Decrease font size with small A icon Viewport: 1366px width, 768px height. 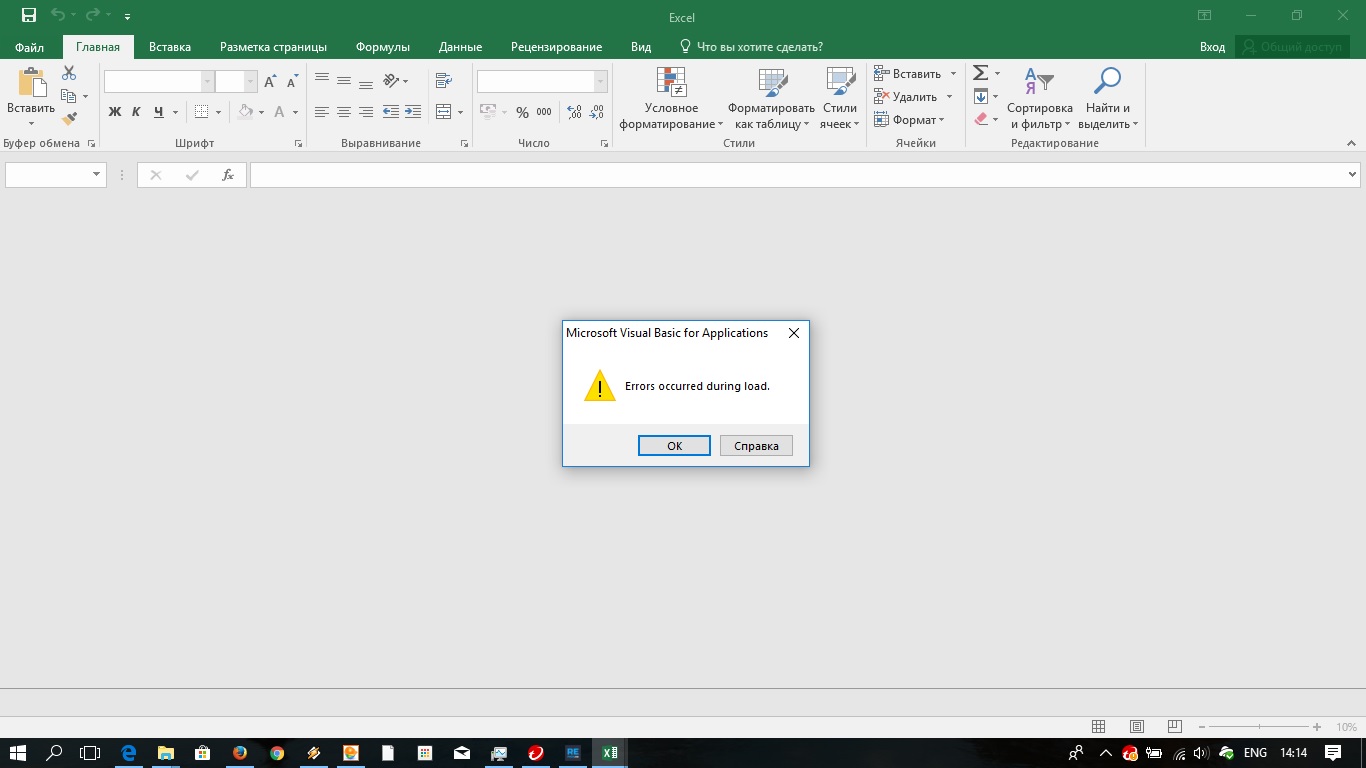[x=293, y=82]
